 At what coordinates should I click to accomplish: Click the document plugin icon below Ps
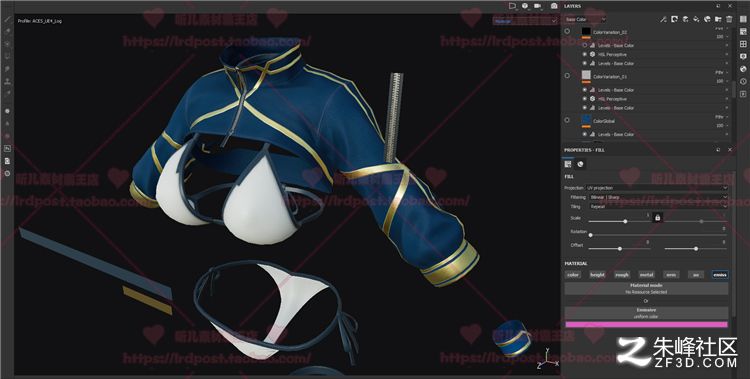tap(7, 161)
